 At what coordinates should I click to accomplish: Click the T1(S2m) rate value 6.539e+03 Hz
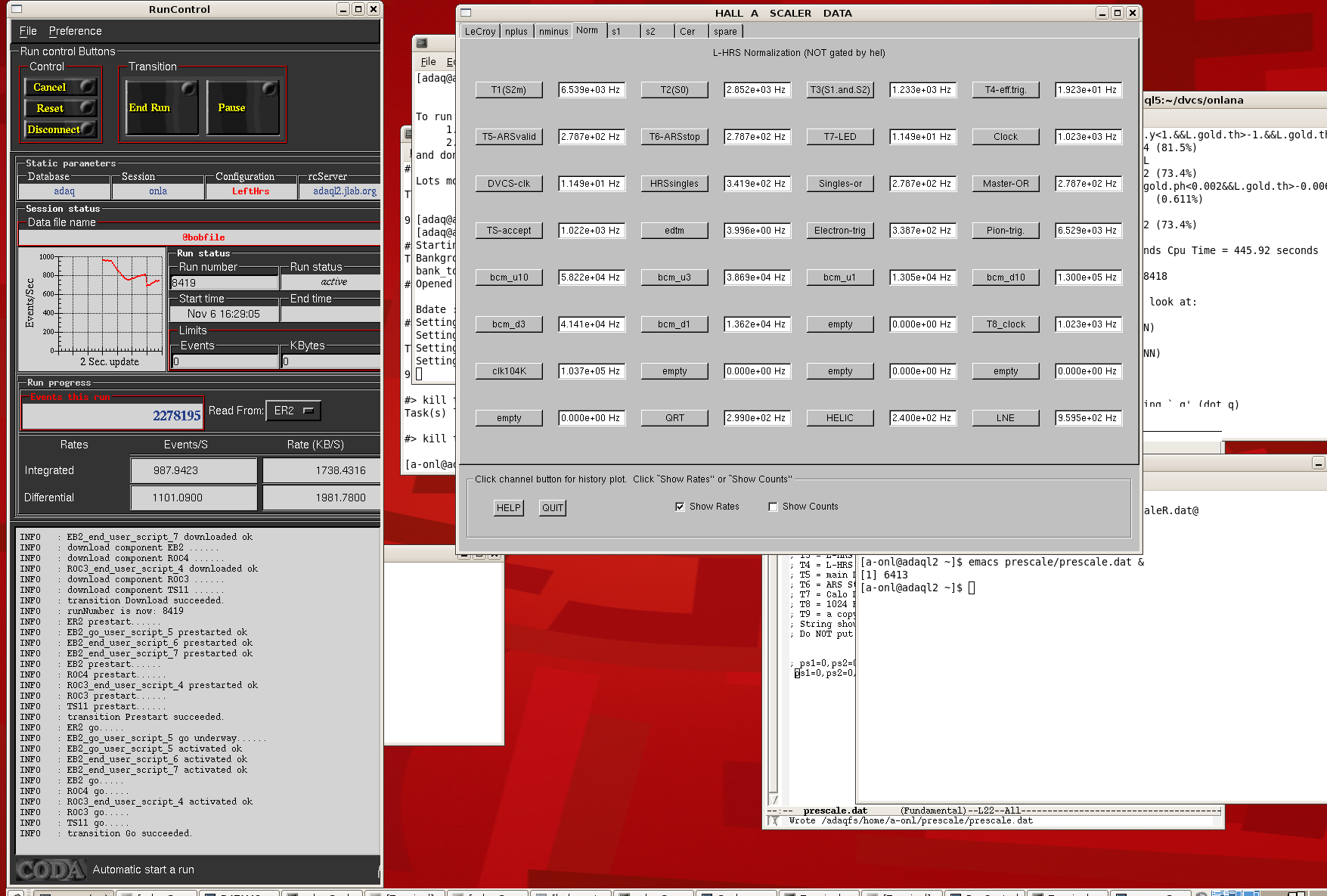point(591,90)
